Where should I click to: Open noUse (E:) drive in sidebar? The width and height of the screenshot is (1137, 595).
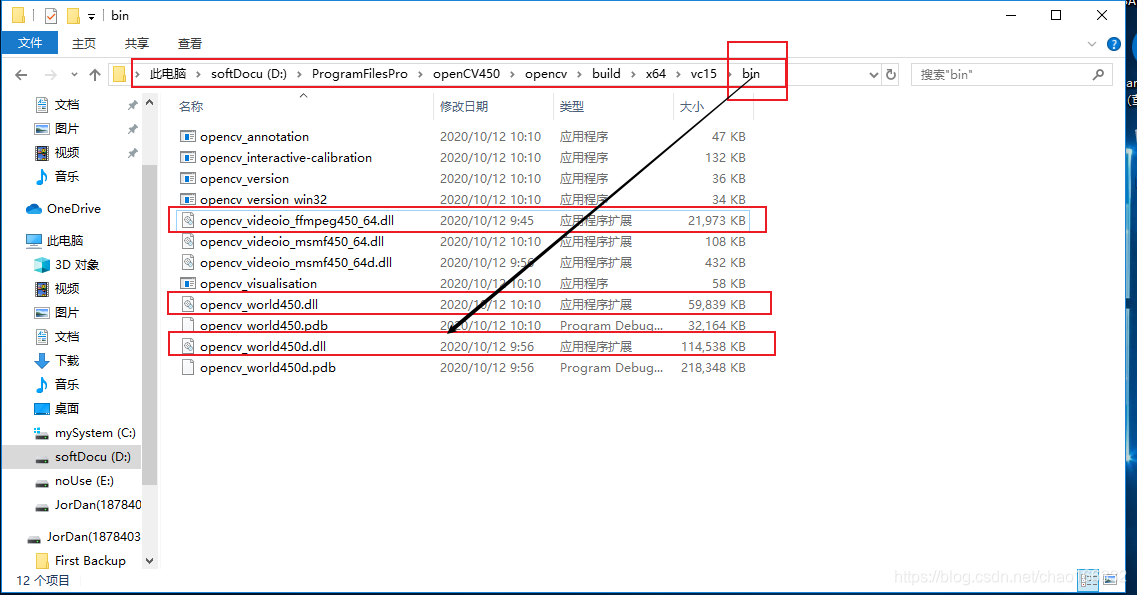point(84,480)
